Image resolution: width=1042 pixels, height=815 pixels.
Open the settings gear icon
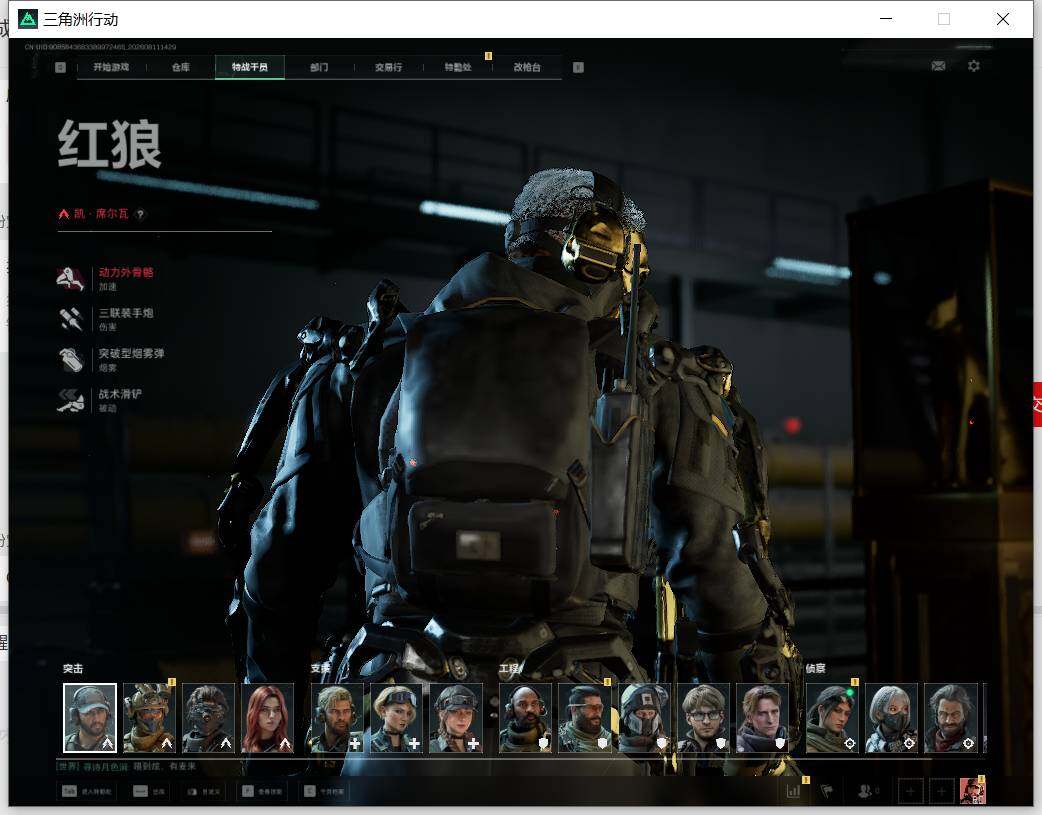click(x=974, y=66)
